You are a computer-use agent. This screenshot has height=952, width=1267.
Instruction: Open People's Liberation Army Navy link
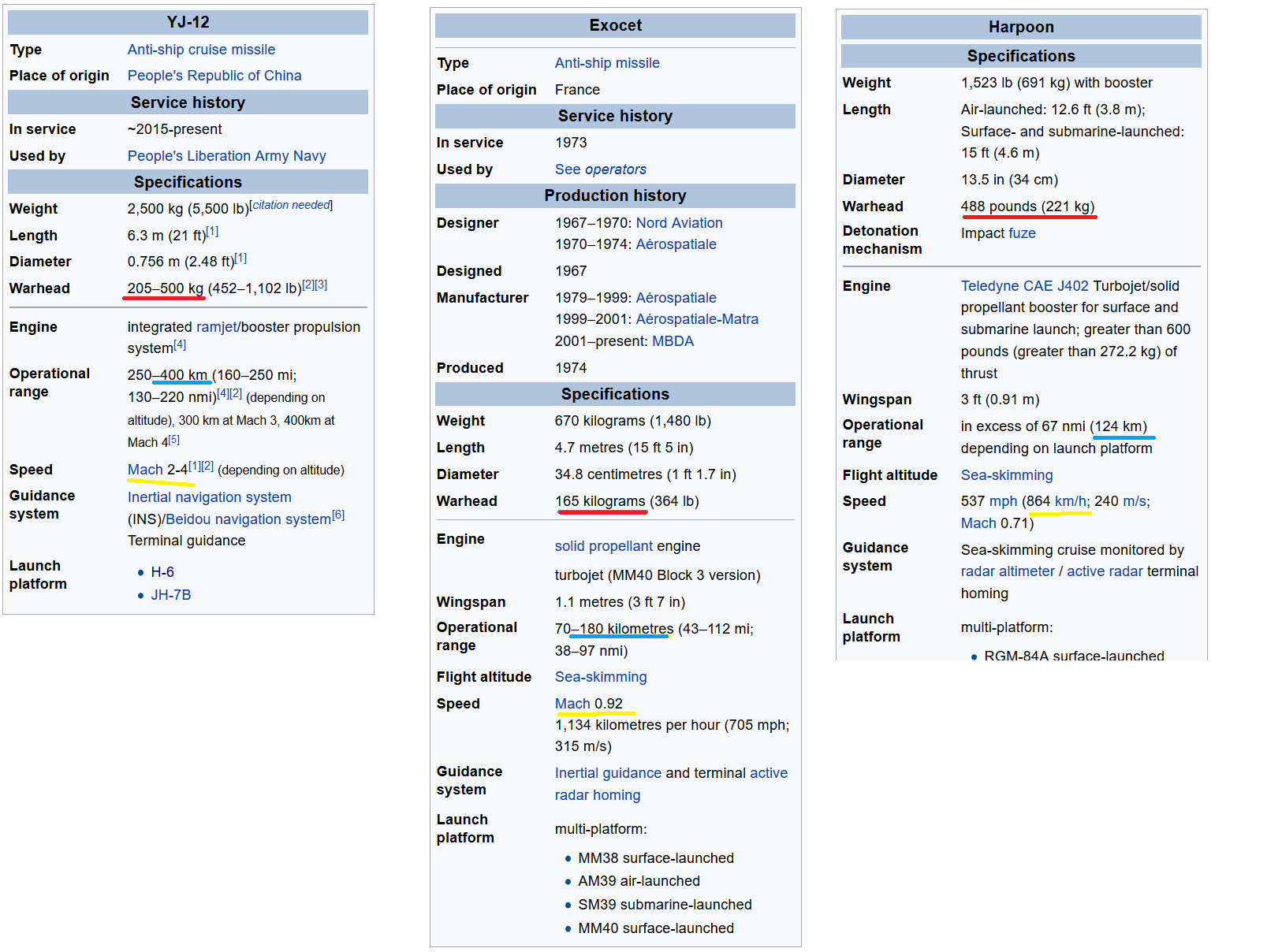[x=227, y=156]
